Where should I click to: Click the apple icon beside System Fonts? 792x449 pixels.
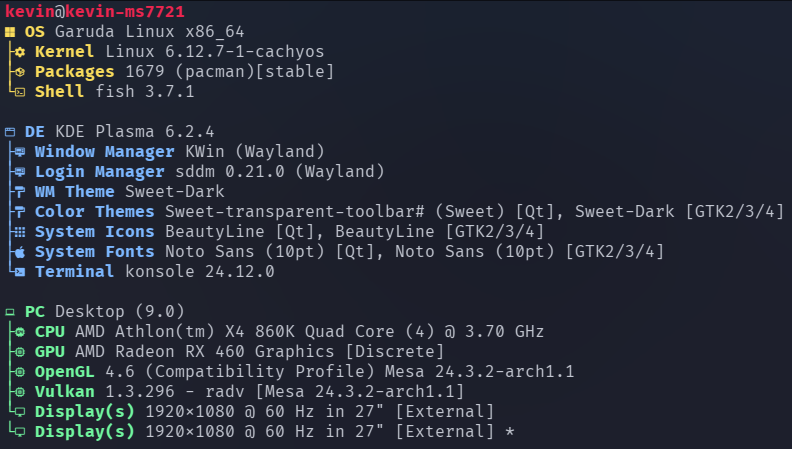click(x=20, y=252)
